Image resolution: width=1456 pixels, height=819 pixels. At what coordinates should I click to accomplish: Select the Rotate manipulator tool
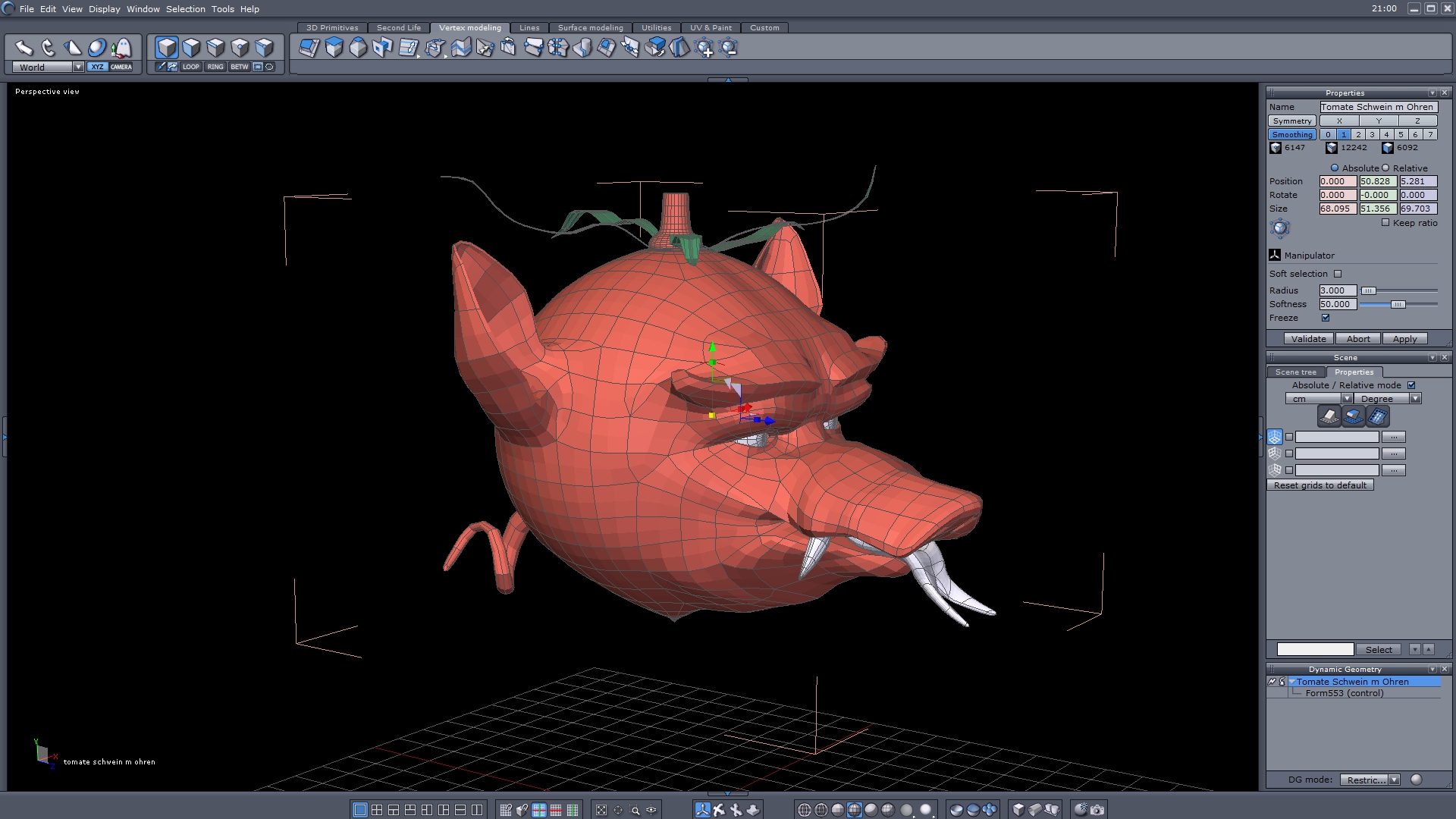[x=48, y=48]
